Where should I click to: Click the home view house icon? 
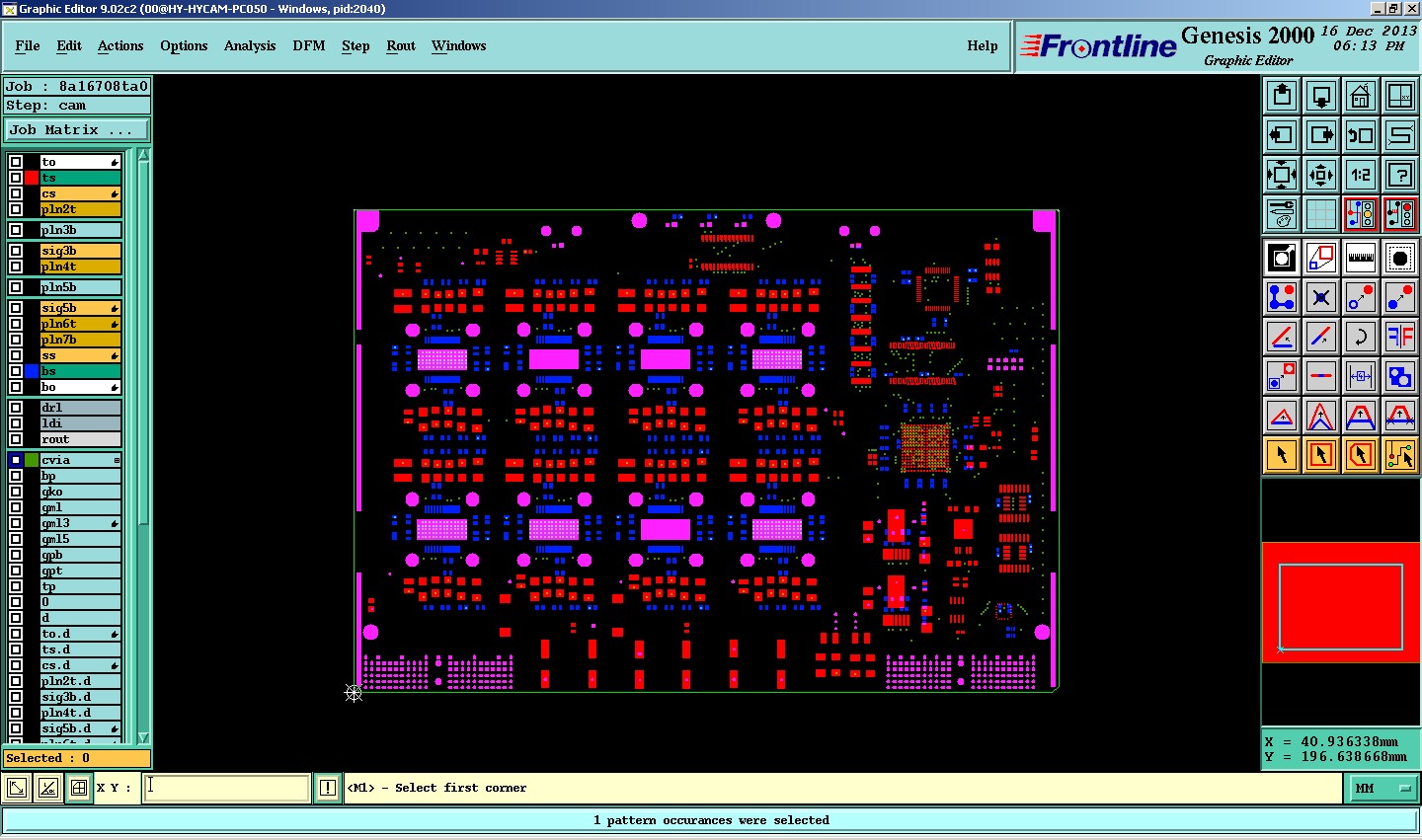[x=1361, y=96]
